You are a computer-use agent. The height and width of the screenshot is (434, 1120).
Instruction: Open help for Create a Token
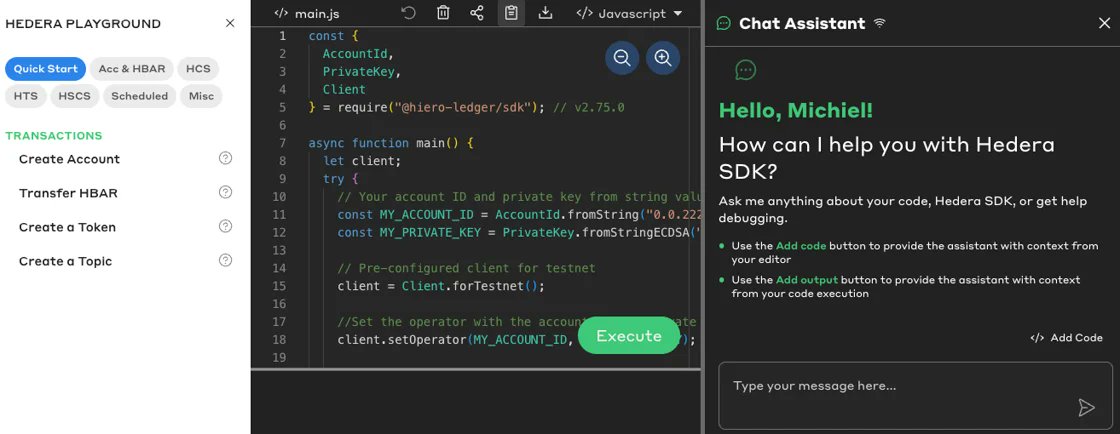pyautogui.click(x=225, y=226)
